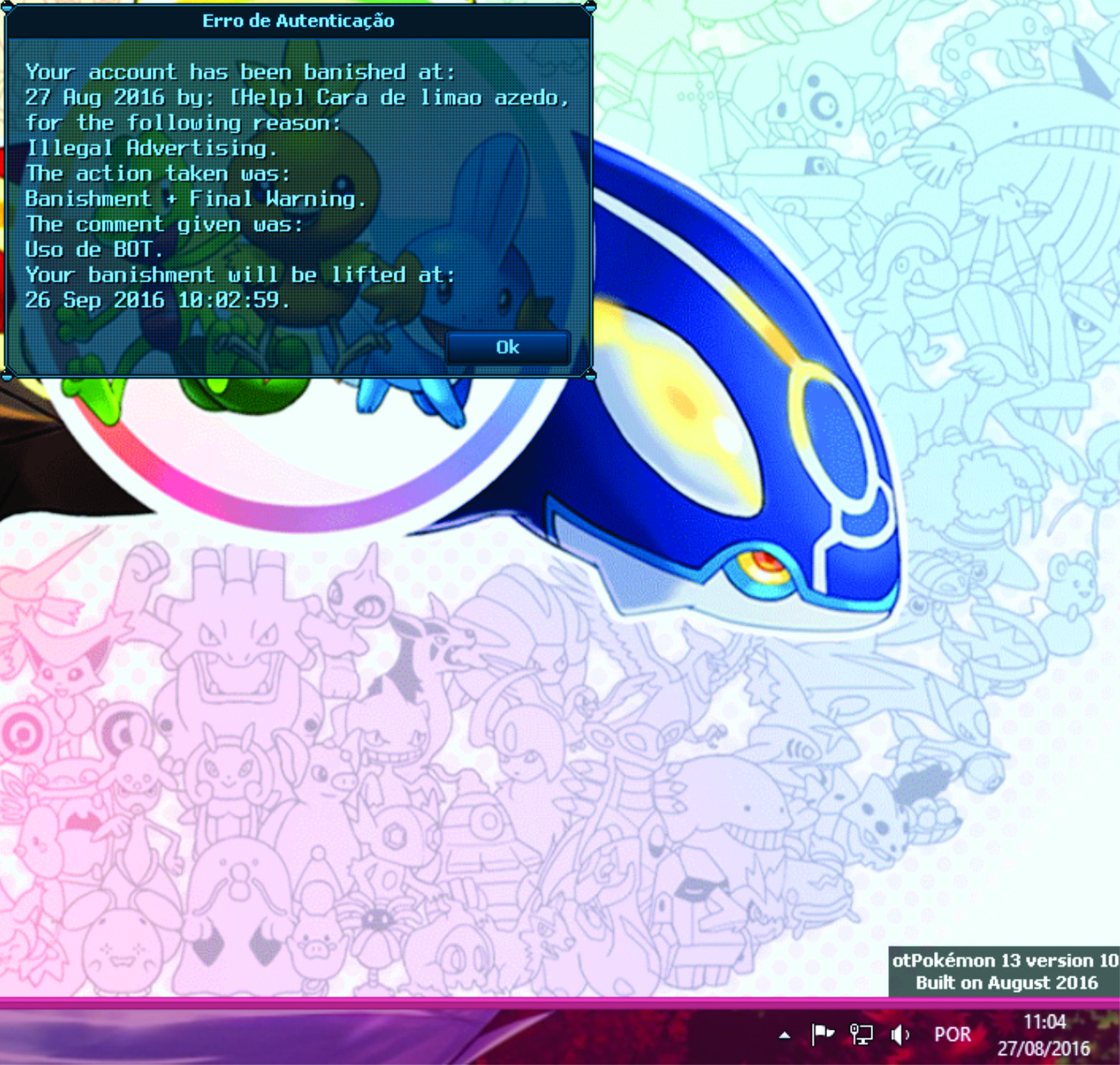This screenshot has height=1065, width=1120.
Task: Select the 'otPokémon 13 version 10' label
Action: [1005, 960]
